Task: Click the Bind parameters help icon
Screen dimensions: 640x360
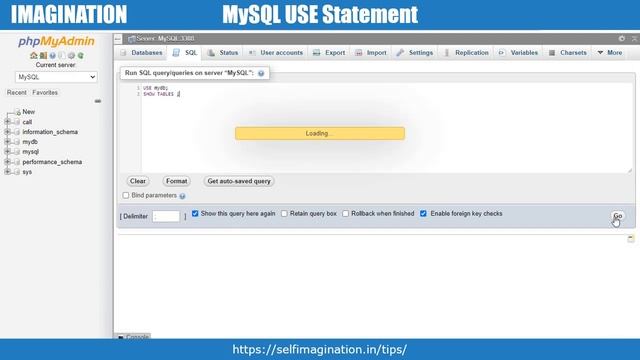Action: (182, 196)
